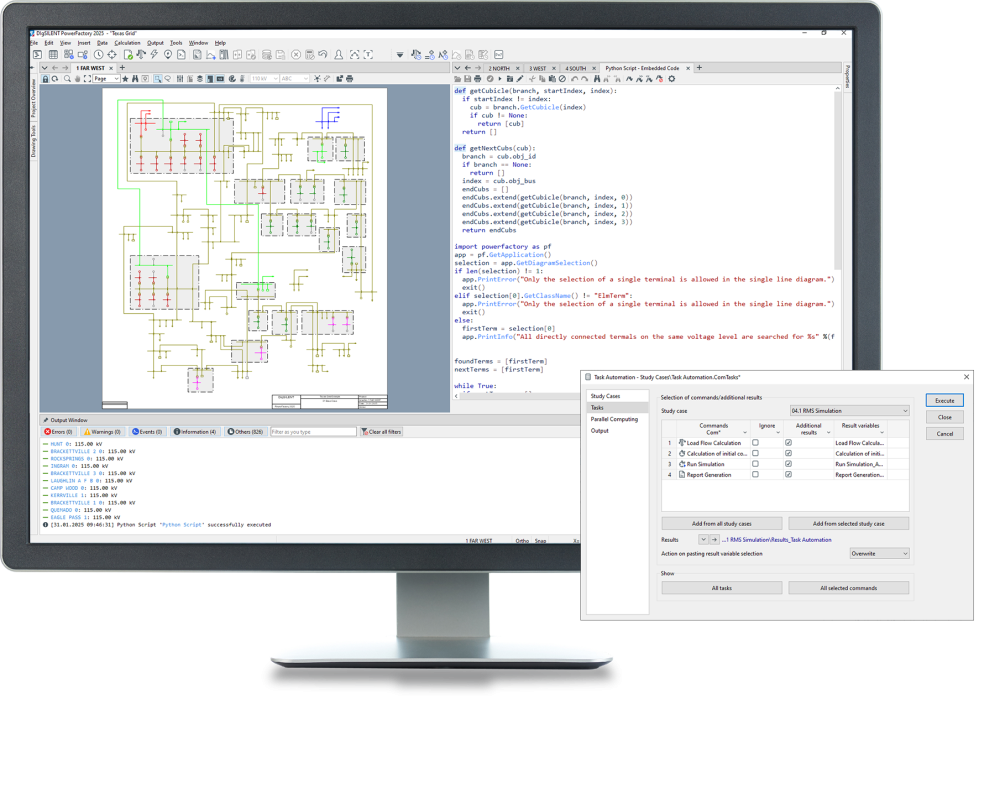Image resolution: width=1000 pixels, height=788 pixels.
Task: Click the All tasks button
Action: [x=722, y=588]
